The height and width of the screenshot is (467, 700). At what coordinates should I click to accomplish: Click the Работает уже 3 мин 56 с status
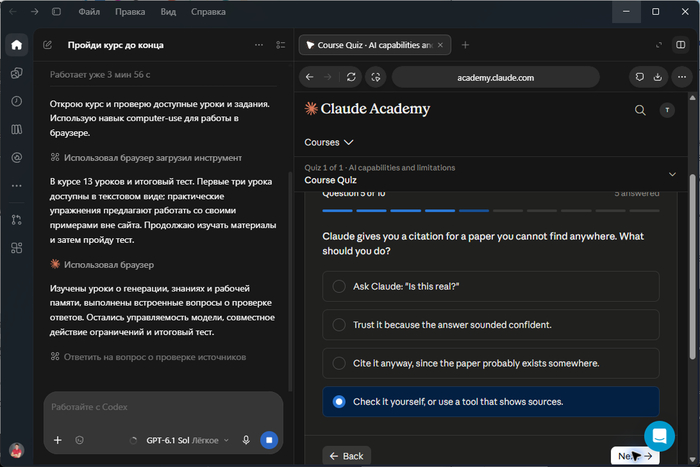click(x=100, y=75)
